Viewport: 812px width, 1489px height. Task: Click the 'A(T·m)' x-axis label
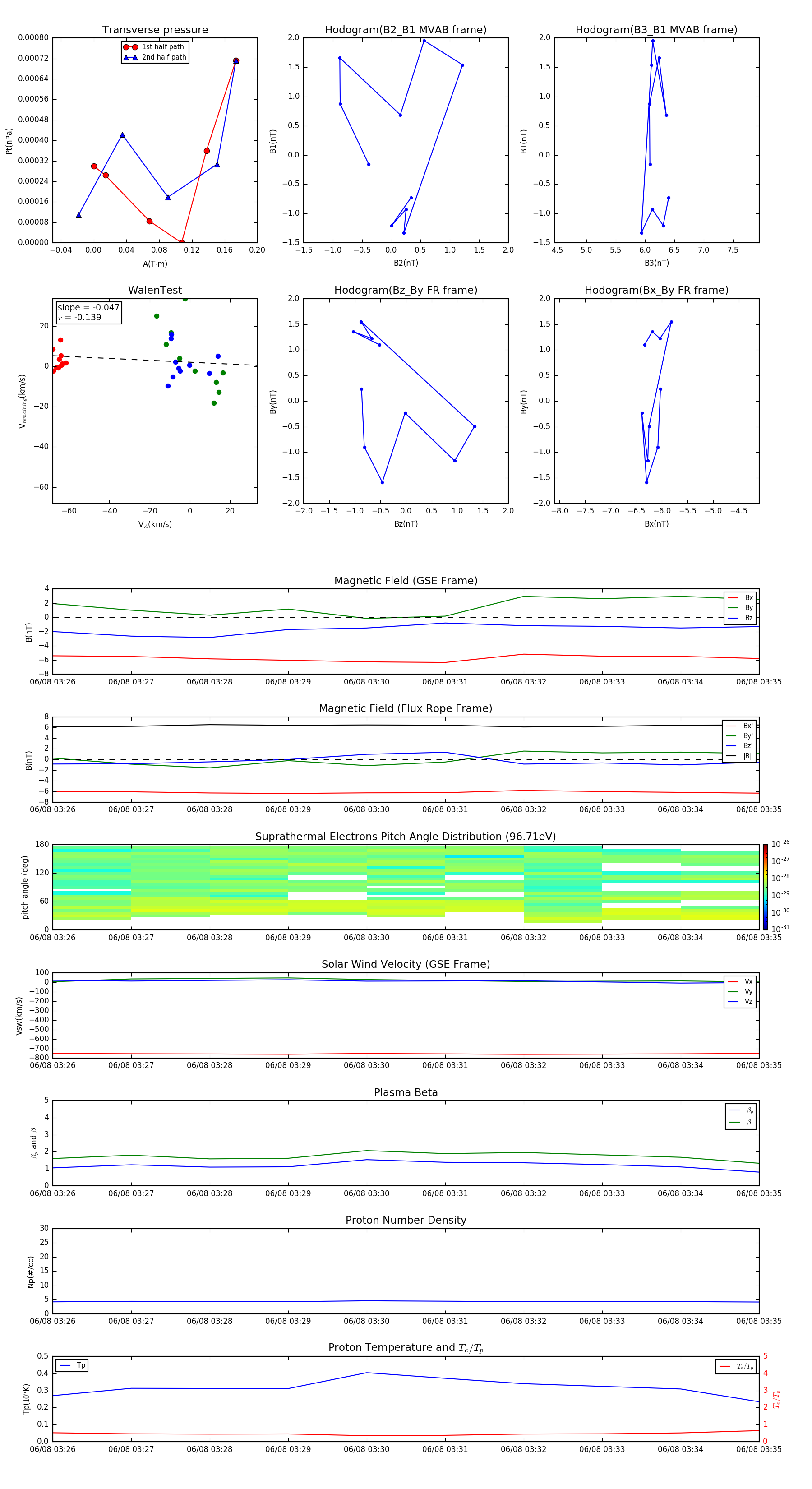coord(155,264)
